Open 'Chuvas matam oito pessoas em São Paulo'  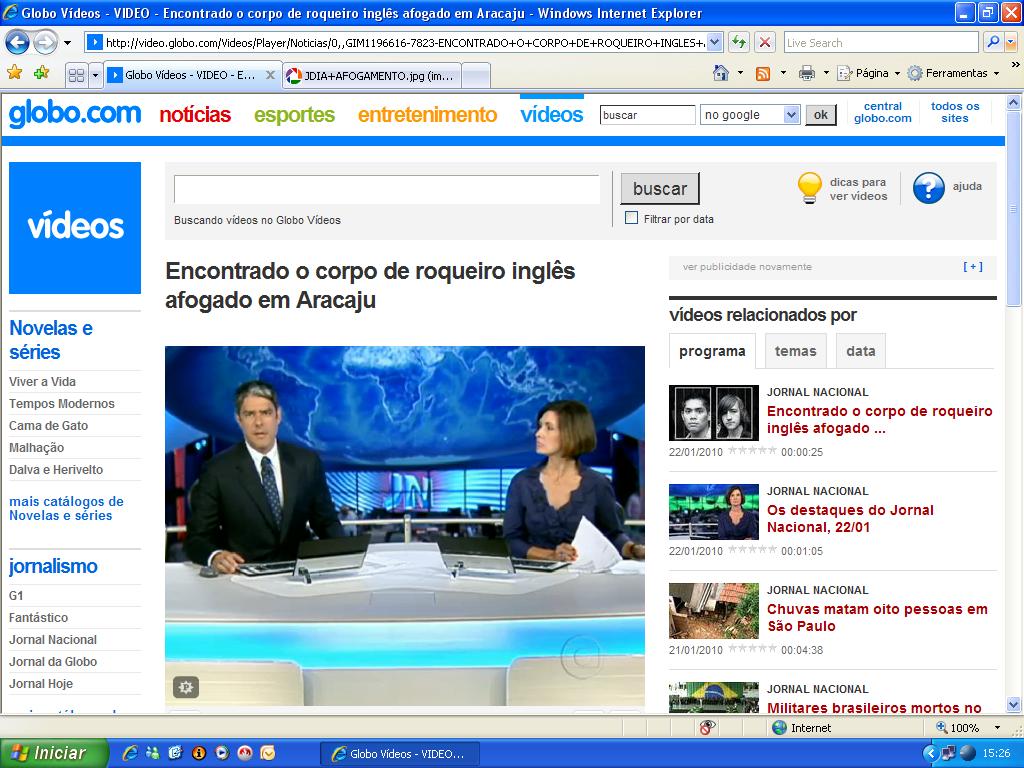point(877,618)
